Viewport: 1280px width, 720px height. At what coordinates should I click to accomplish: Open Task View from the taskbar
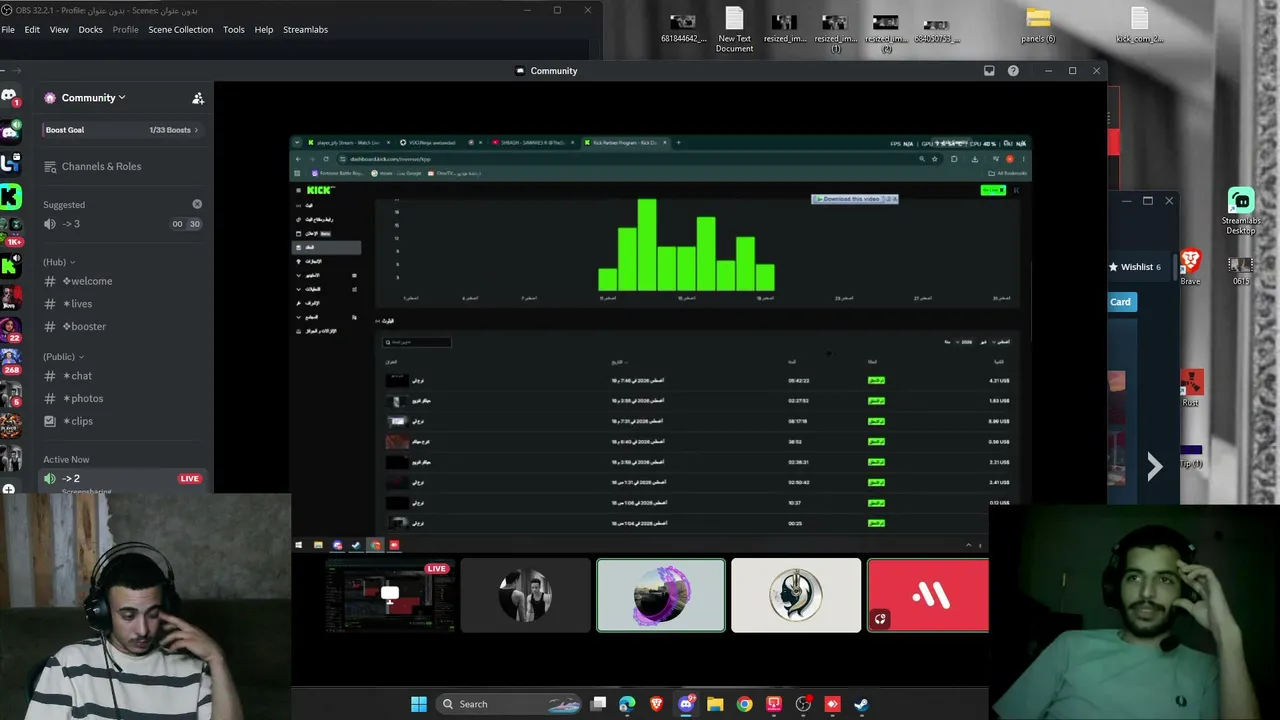(598, 704)
